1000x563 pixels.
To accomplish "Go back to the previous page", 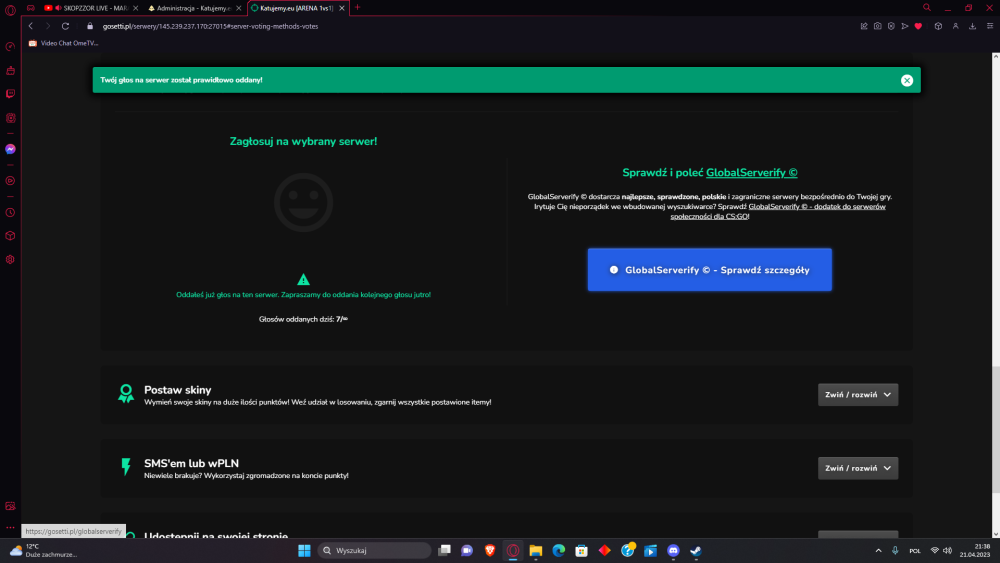I will pos(31,26).
